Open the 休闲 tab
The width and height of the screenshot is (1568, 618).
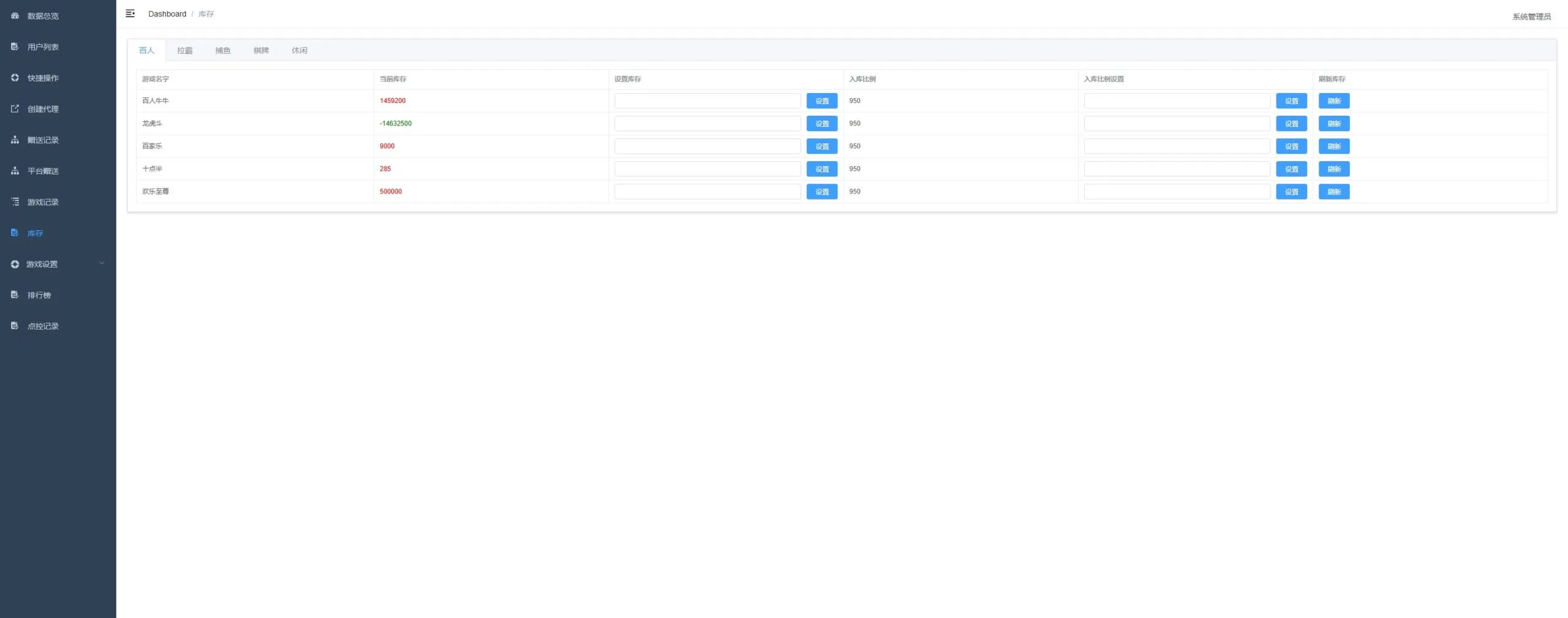[x=300, y=50]
